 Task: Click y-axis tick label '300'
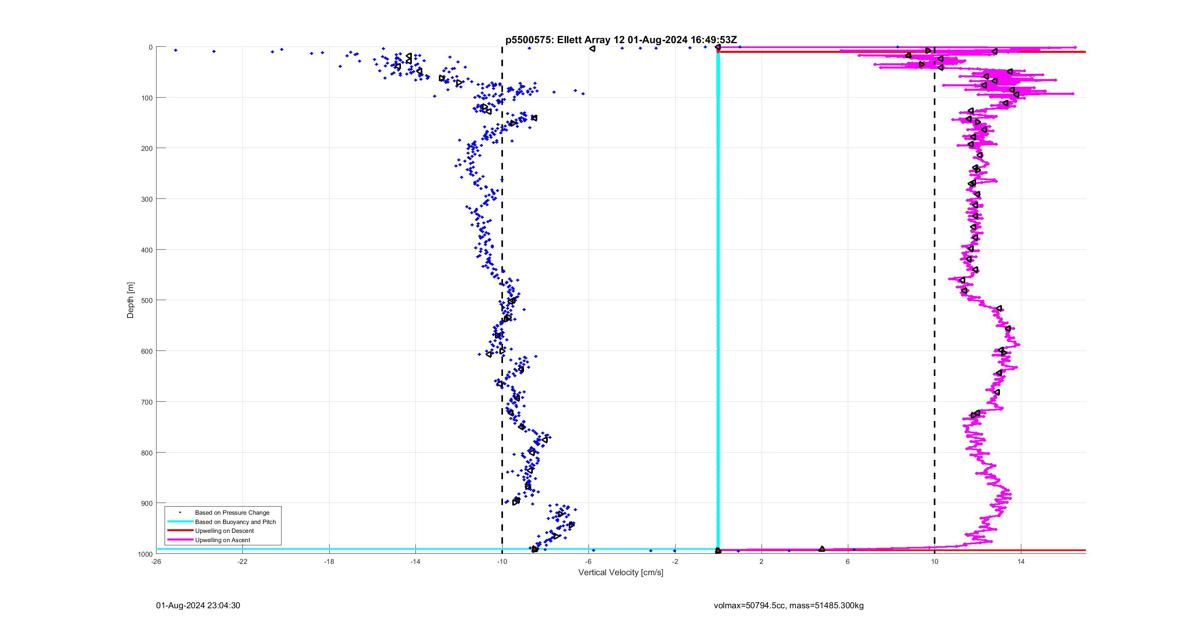(x=145, y=199)
